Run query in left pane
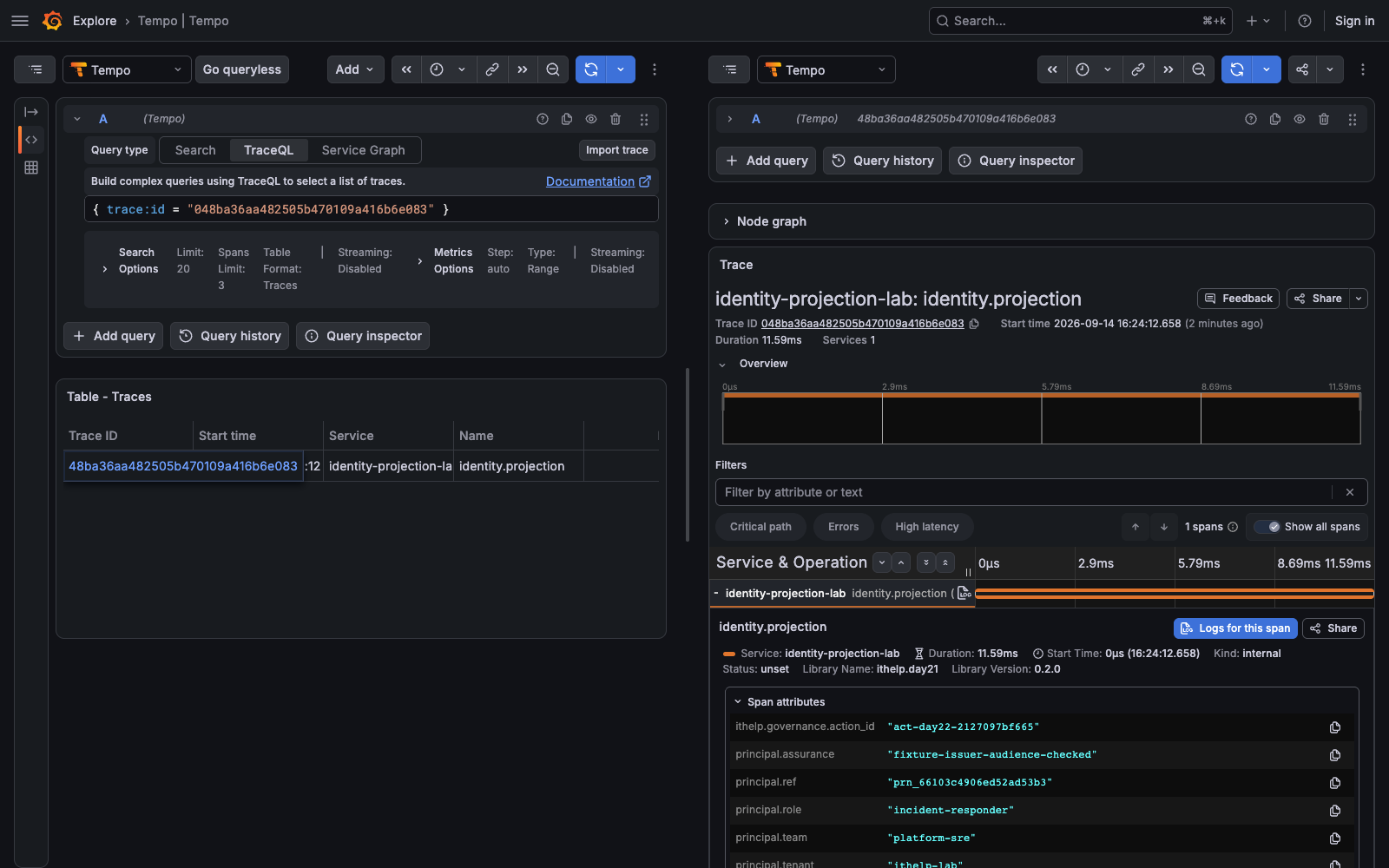1389x868 pixels. point(591,69)
